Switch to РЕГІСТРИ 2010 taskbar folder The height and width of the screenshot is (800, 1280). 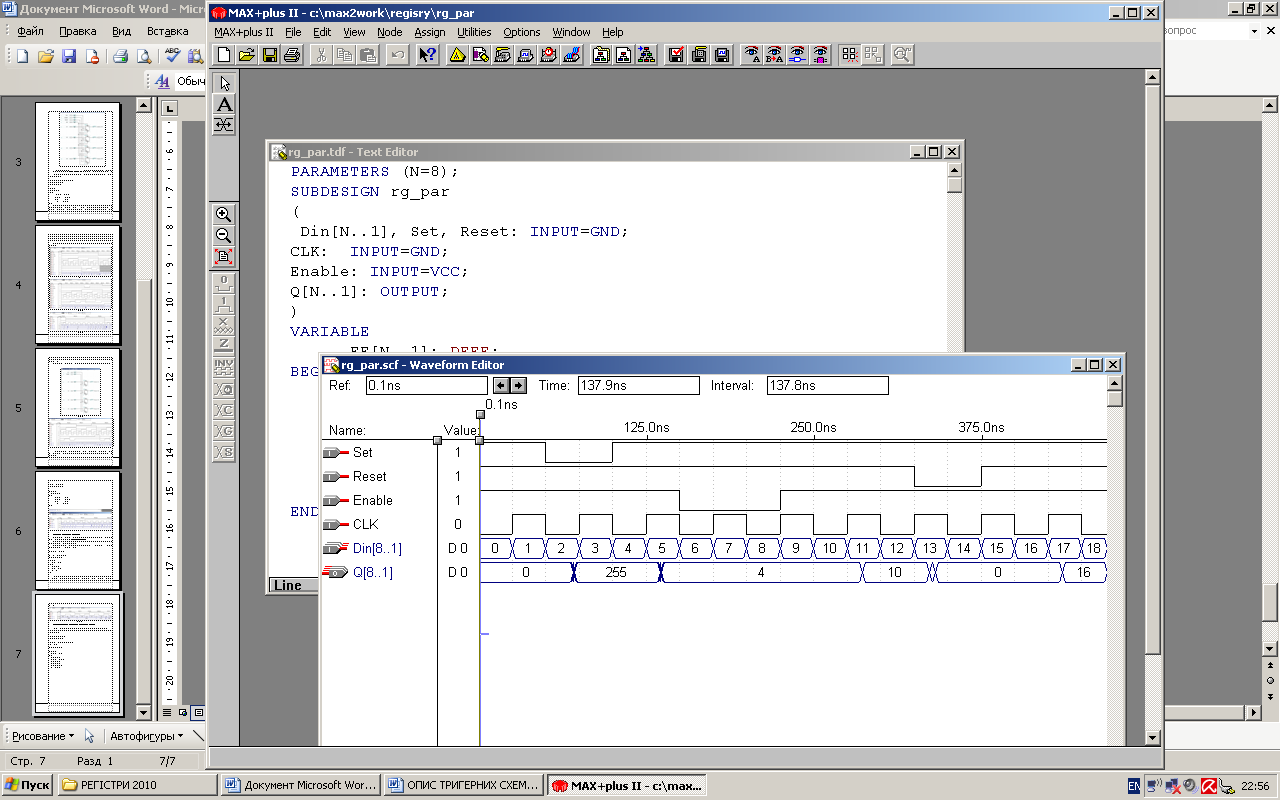tap(137, 785)
